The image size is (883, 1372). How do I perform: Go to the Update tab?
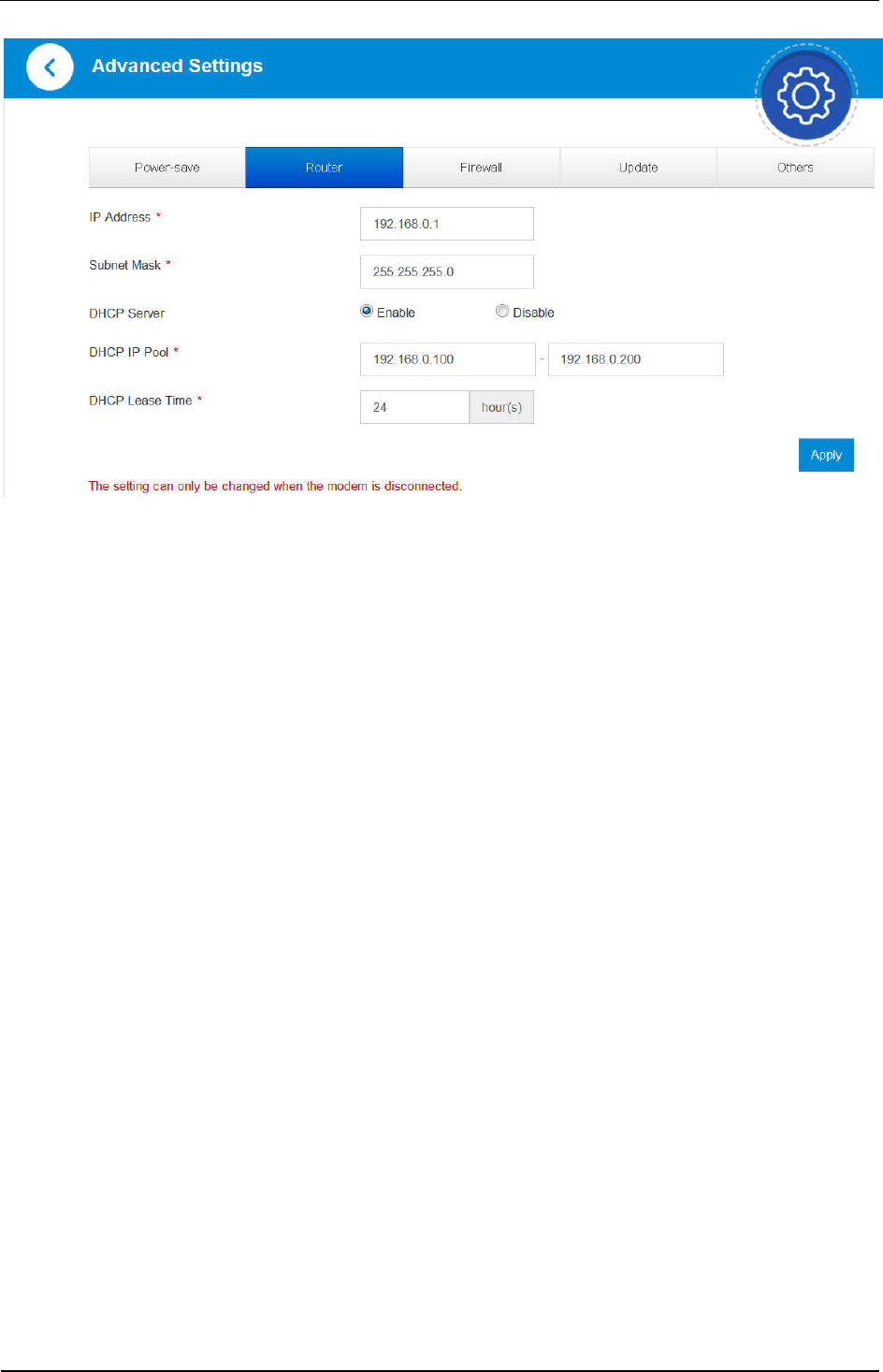tap(639, 168)
